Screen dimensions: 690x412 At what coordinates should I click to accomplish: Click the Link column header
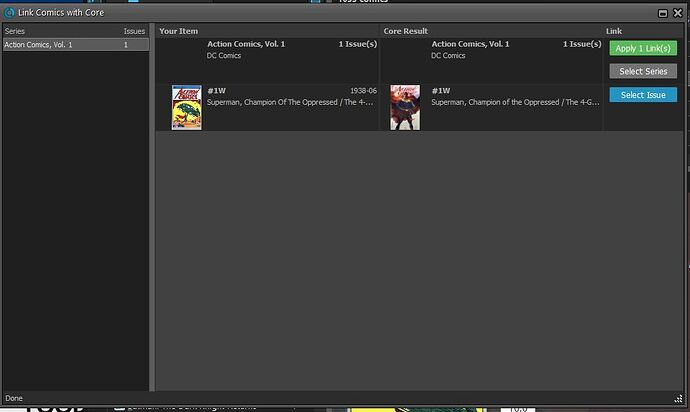tap(614, 31)
